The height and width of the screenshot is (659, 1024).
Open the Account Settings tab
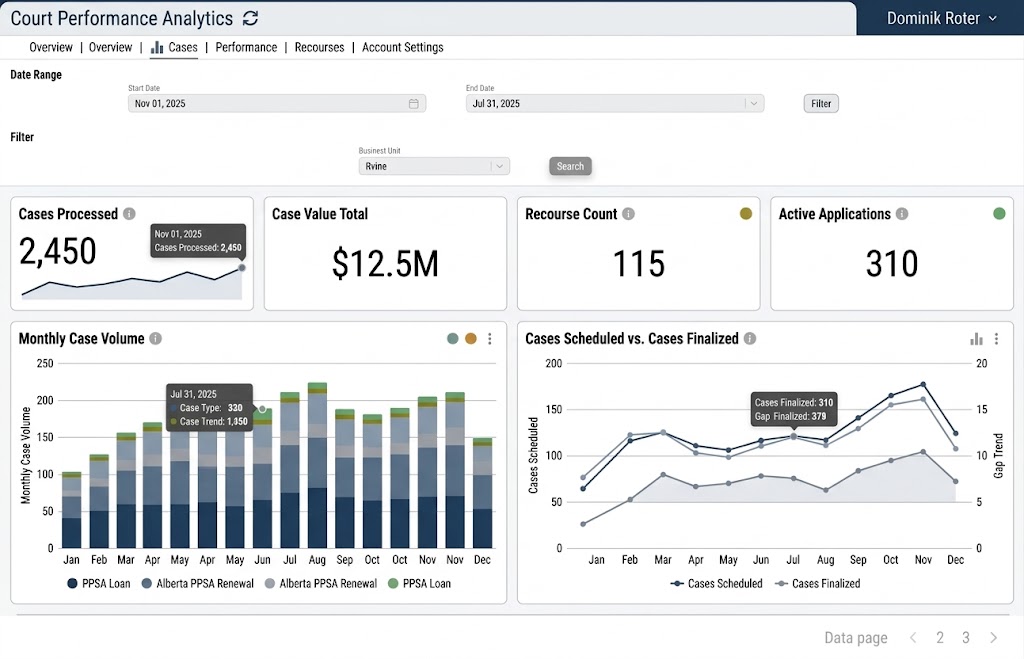click(402, 47)
